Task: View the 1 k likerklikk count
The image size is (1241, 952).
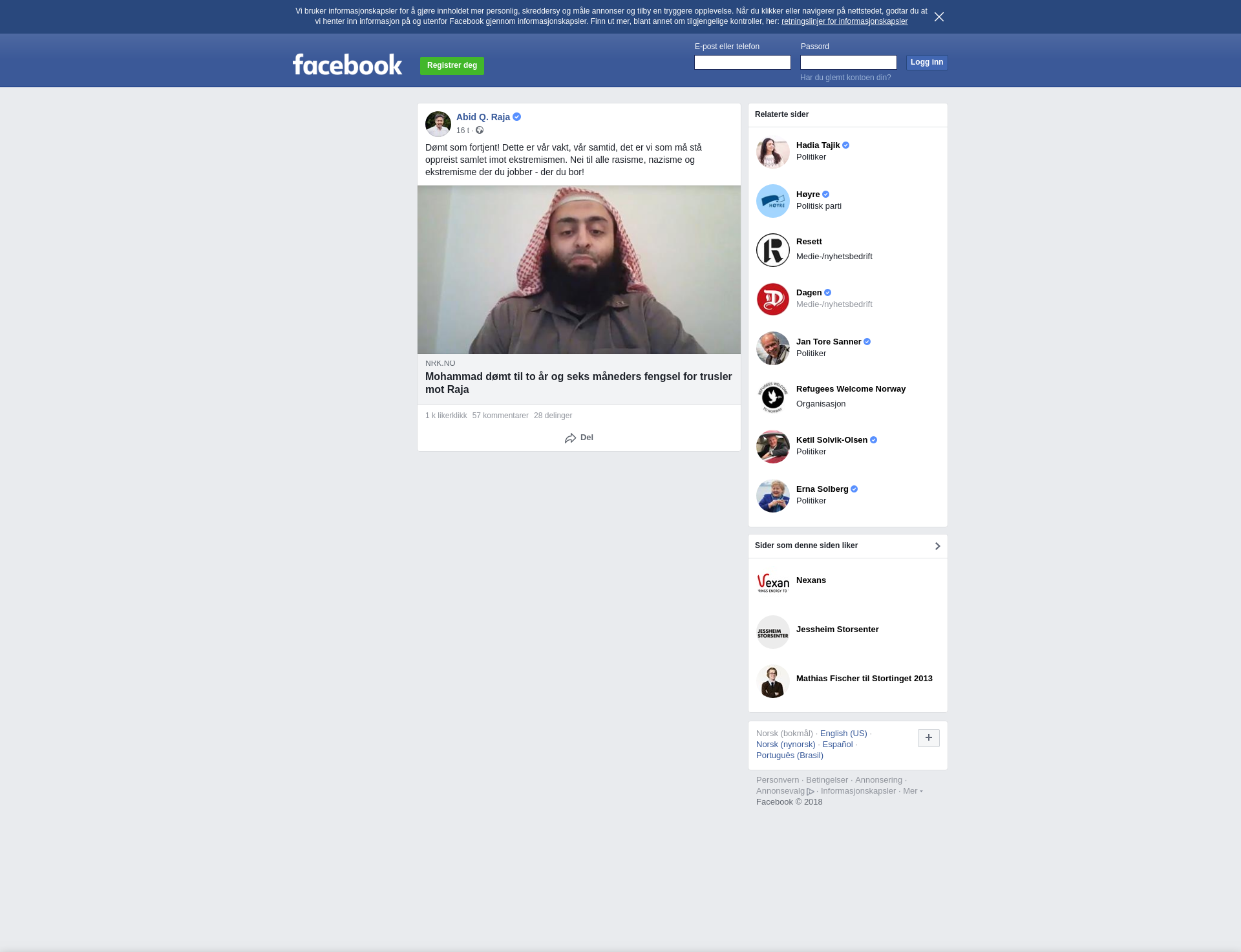Action: tap(446, 416)
